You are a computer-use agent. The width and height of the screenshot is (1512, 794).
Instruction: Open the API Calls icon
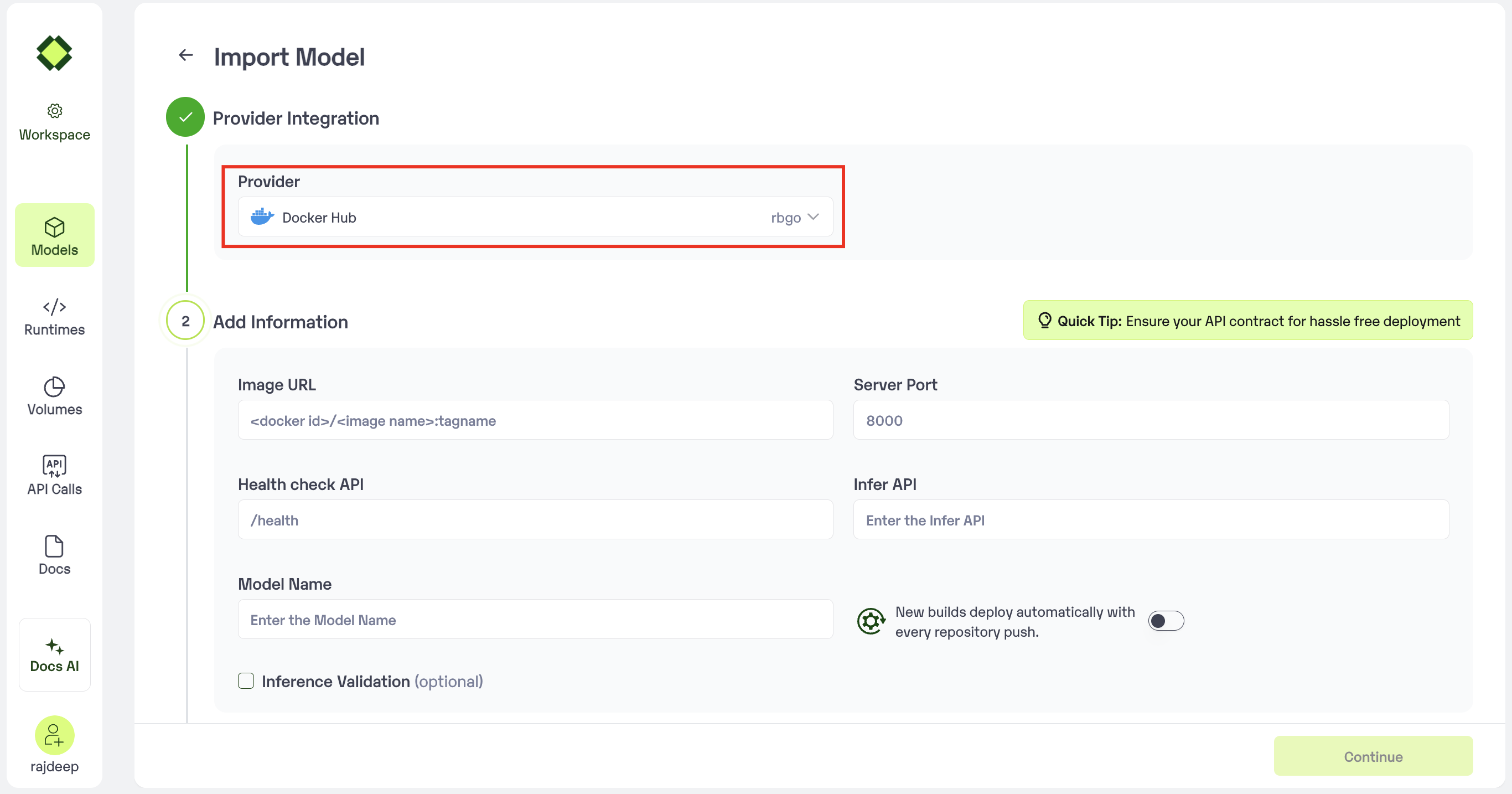(x=55, y=466)
